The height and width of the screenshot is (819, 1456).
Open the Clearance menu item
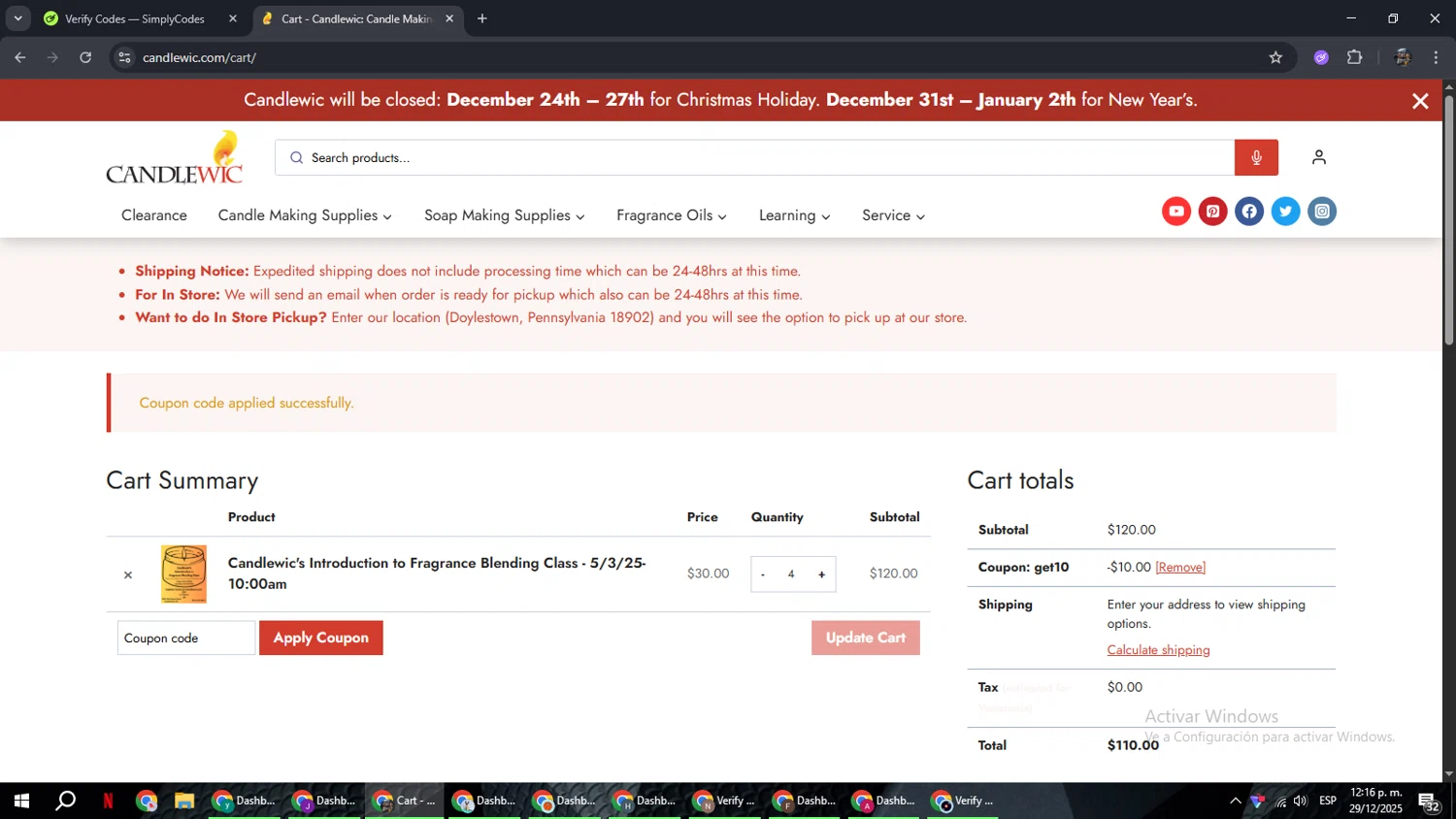[x=154, y=215]
